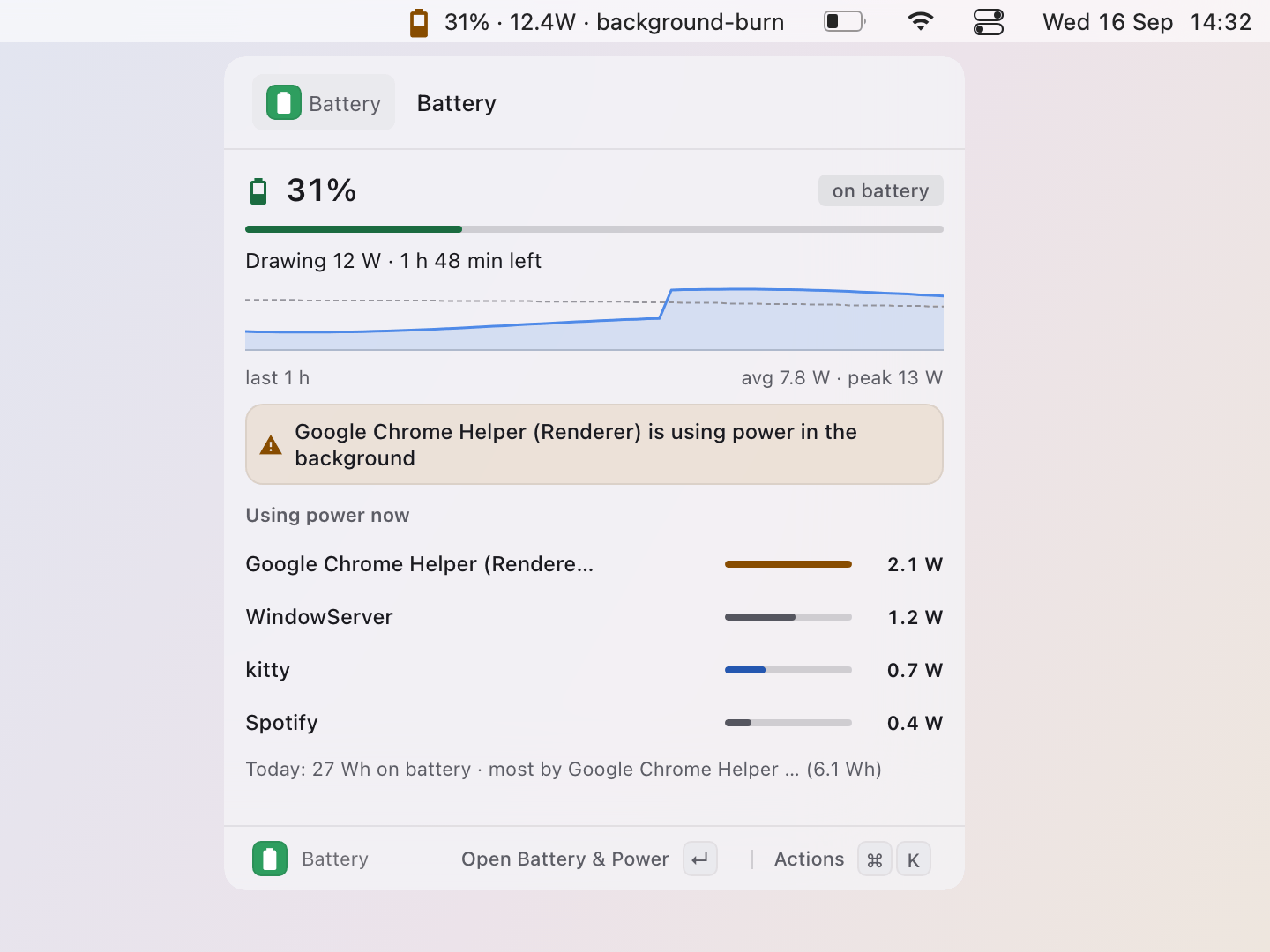This screenshot has width=1270, height=952.
Task: Click the 2.1 W value
Action: pyautogui.click(x=915, y=564)
